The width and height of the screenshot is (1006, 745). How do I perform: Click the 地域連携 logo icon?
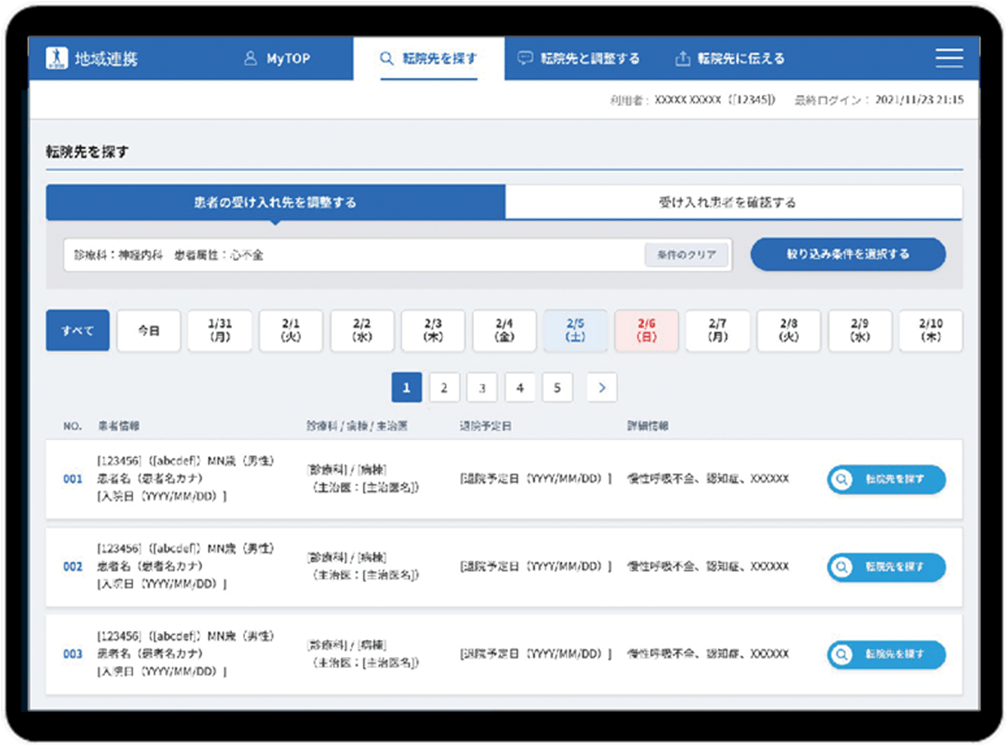(57, 59)
